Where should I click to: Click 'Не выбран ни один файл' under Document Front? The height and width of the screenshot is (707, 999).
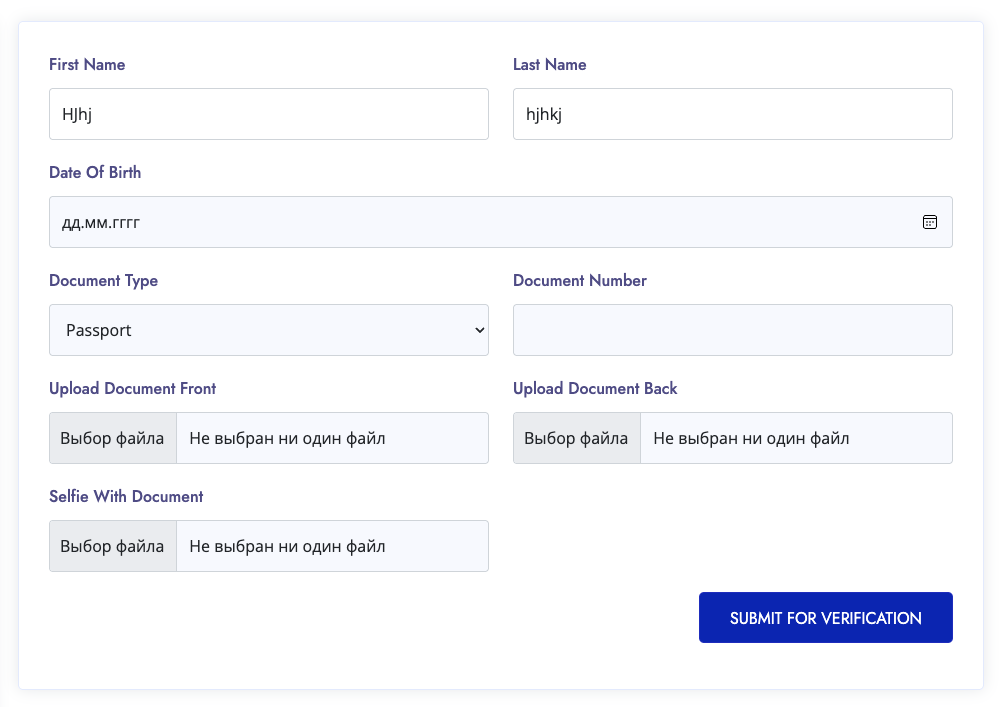coord(287,438)
